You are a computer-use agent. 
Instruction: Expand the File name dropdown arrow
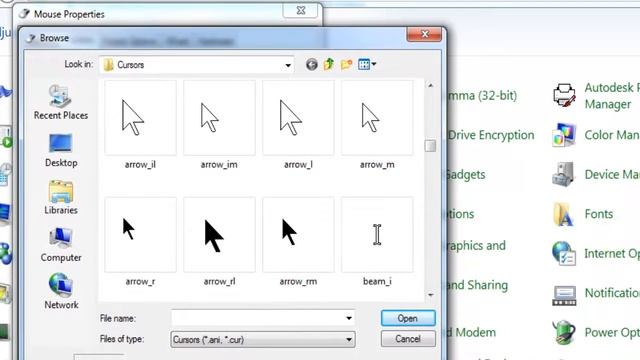coord(349,318)
